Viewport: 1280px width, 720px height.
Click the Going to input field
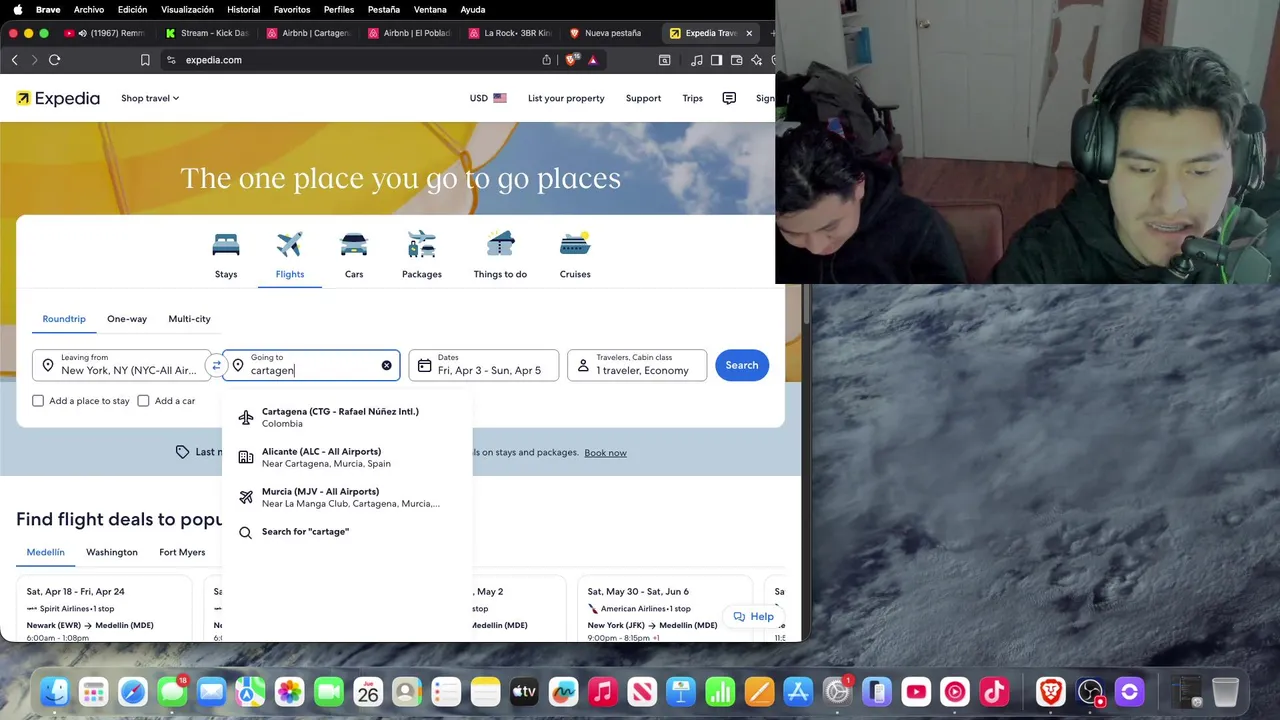311,365
